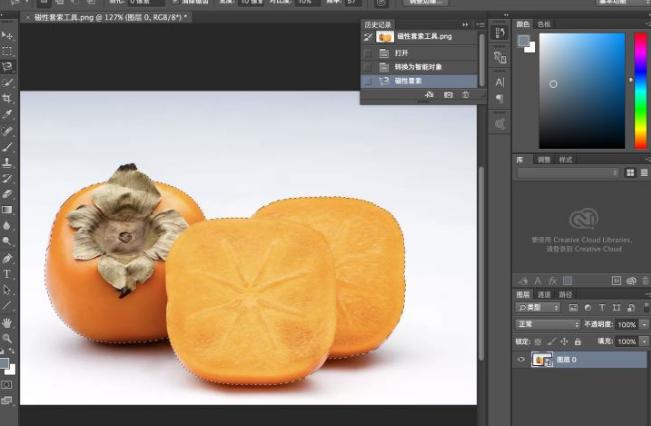Viewport: 651px width, 426px height.
Task: Toggle visibility eye of 图层 0
Action: pyautogui.click(x=521, y=359)
